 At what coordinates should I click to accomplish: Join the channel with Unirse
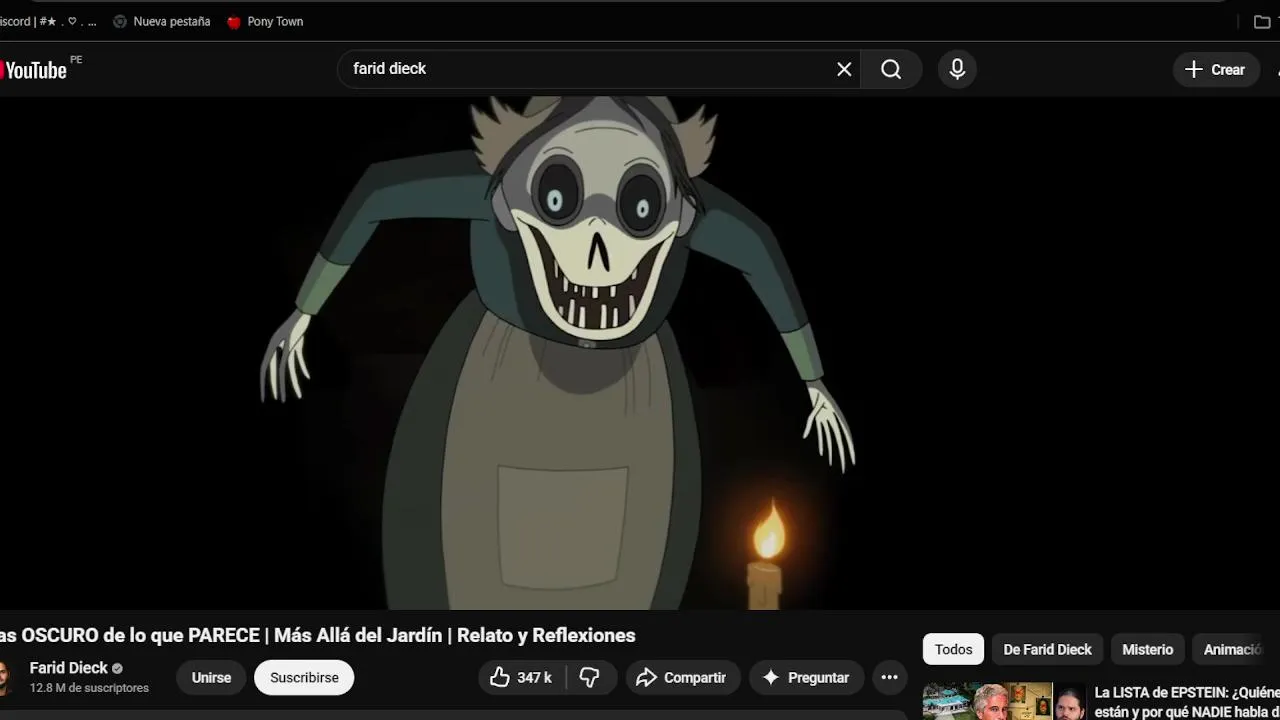tap(211, 677)
